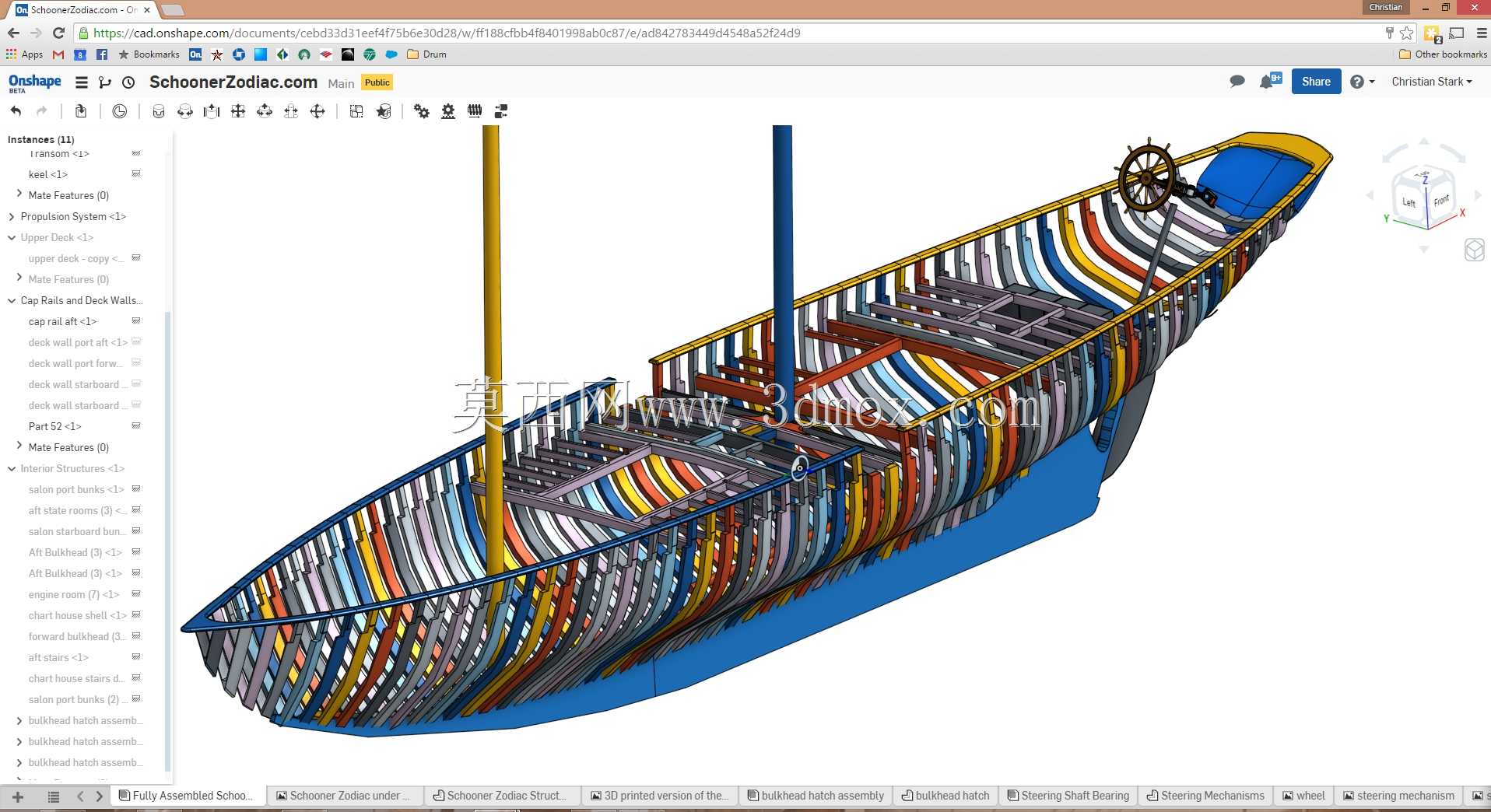Select the Linear relation tool

501,111
